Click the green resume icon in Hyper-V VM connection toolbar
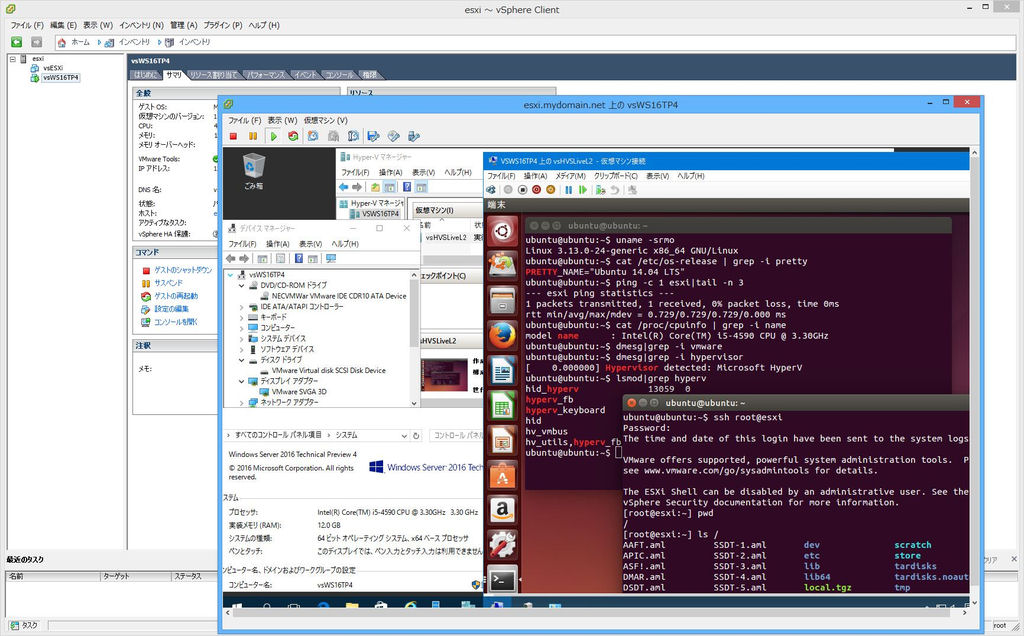 tap(583, 190)
